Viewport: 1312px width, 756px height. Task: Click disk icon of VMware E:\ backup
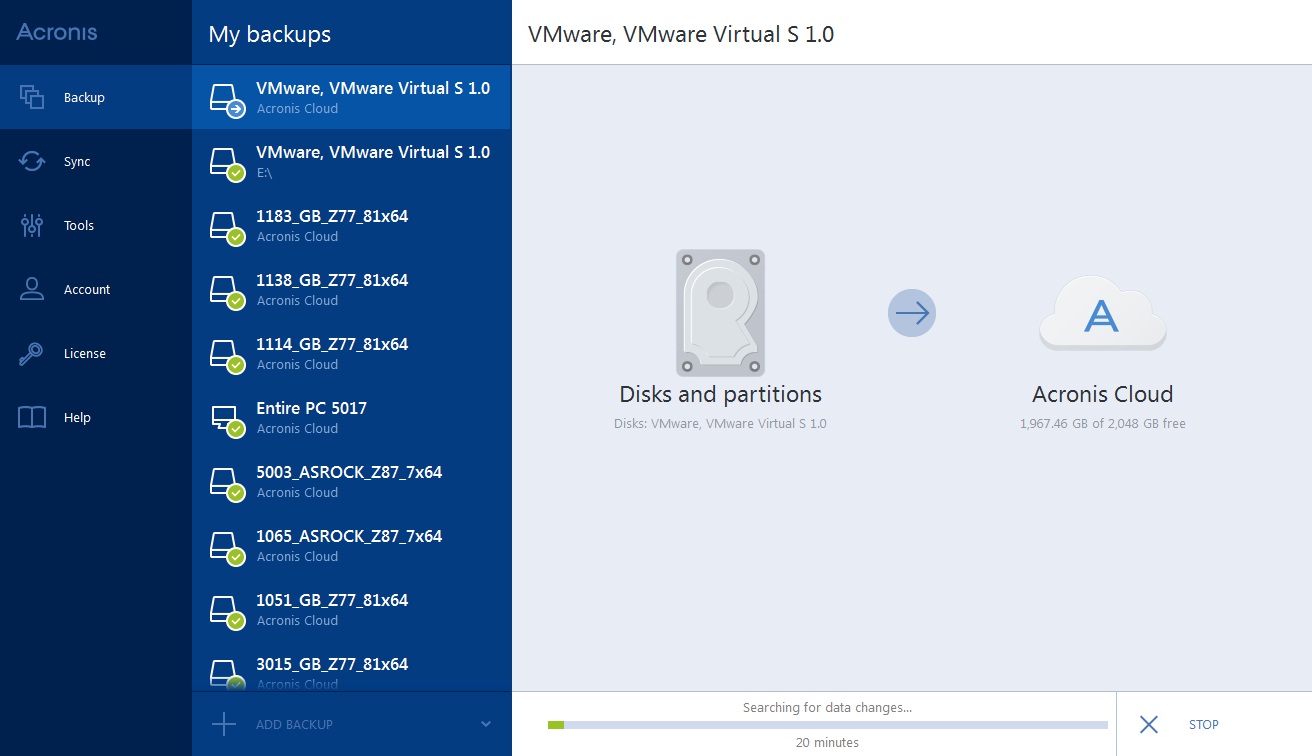[226, 164]
